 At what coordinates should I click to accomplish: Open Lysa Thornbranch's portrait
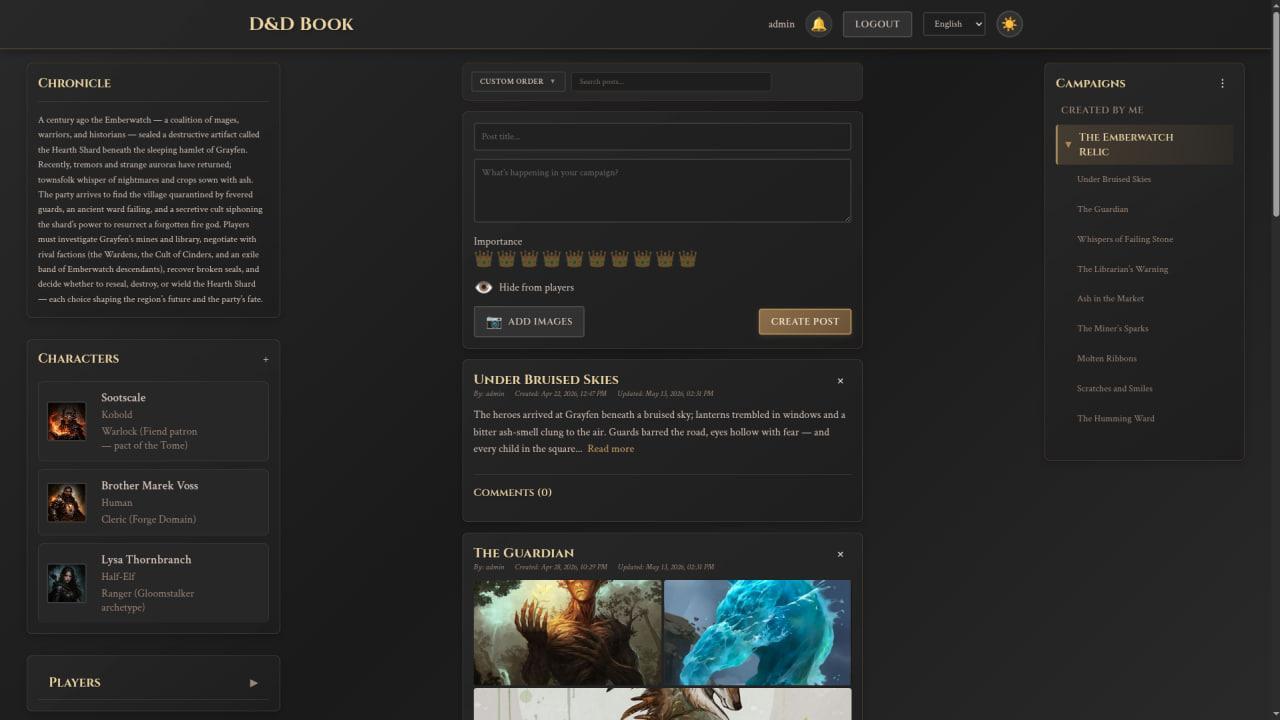click(x=67, y=583)
